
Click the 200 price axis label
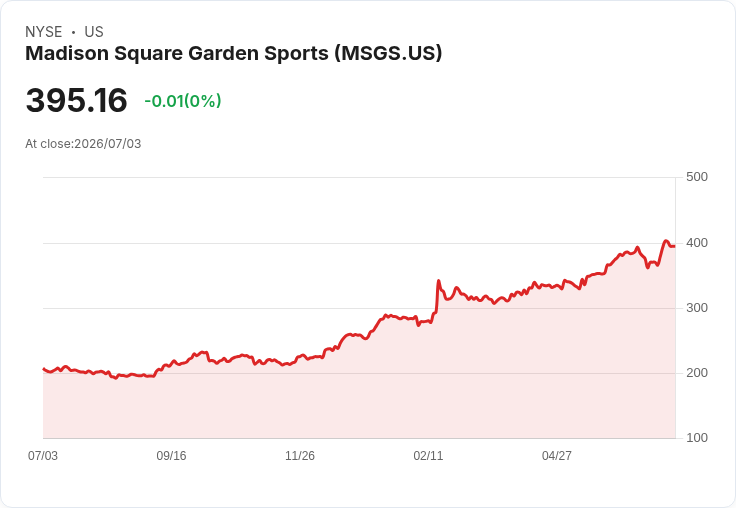pos(697,373)
